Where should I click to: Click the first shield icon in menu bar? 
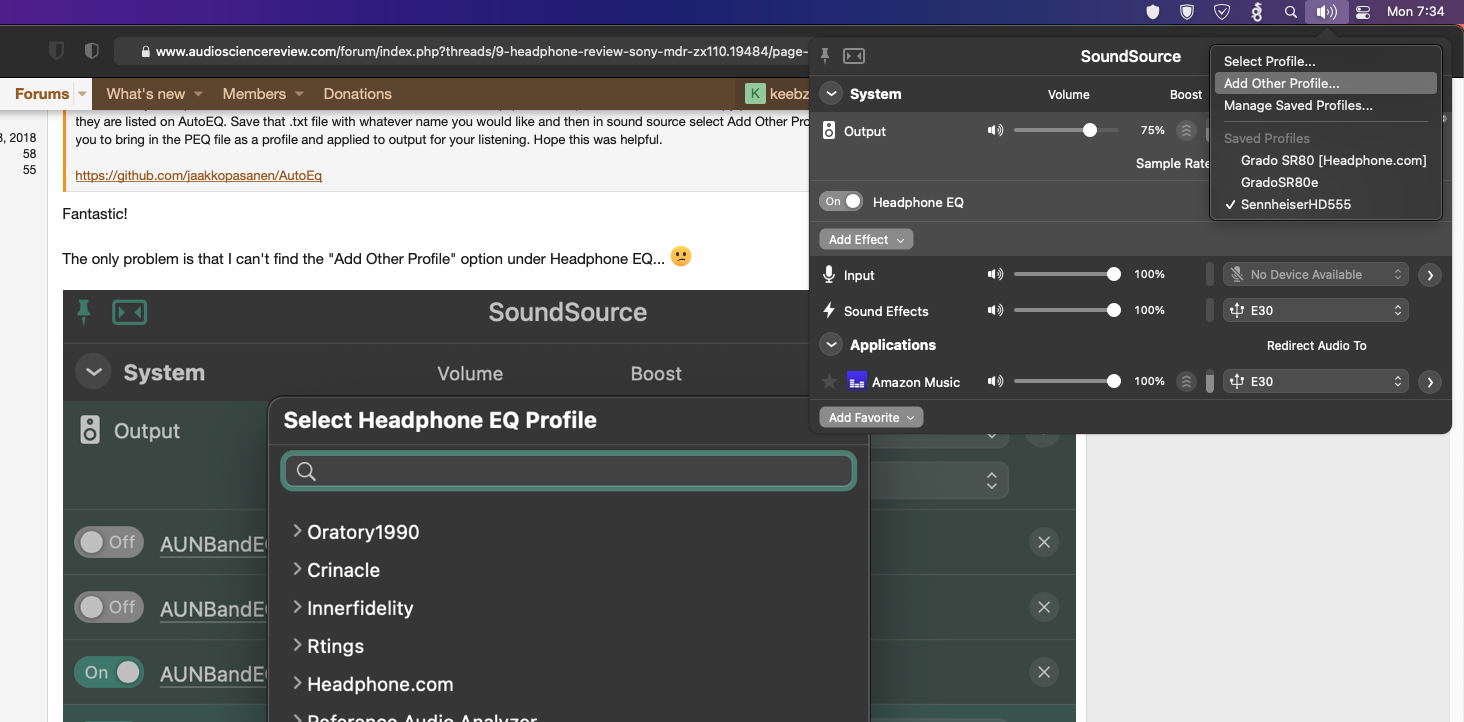1153,12
